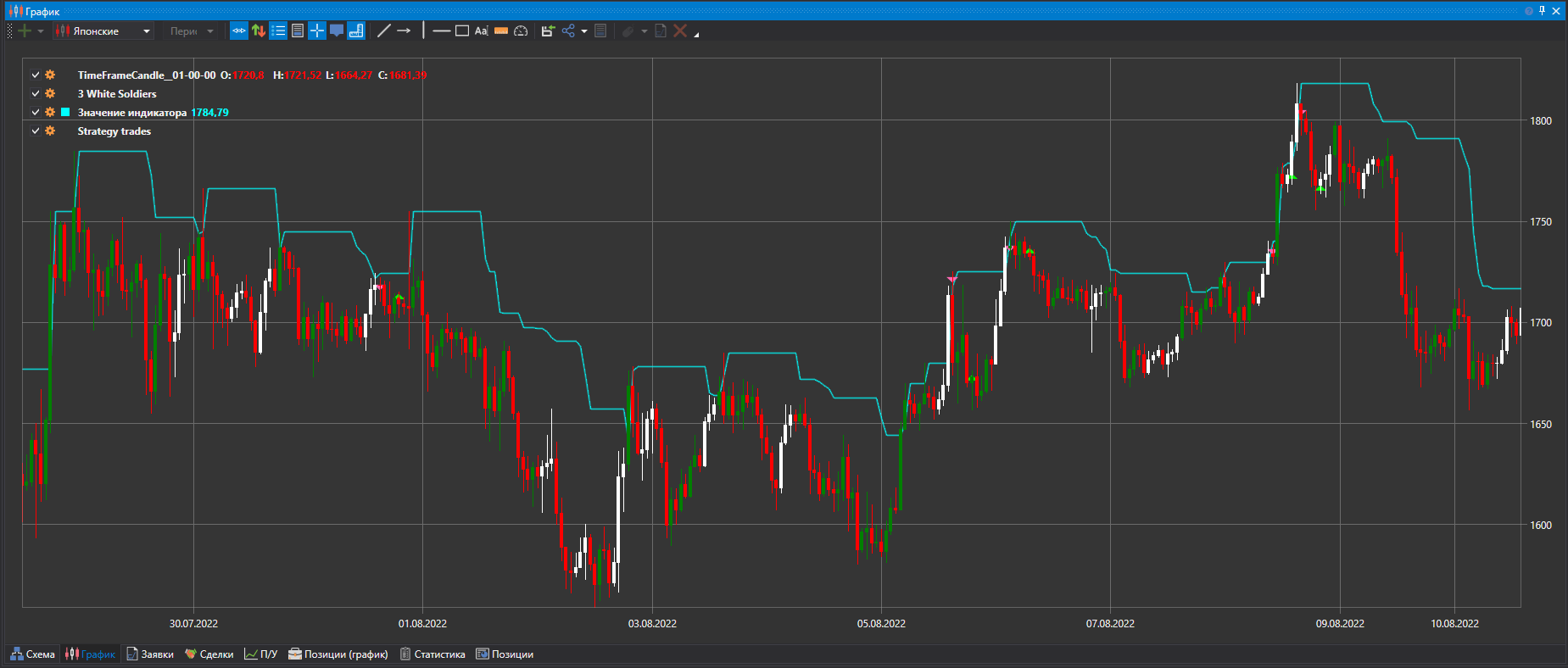Screen dimensions: 1568x668
Task: Toggle the crosshair cursor tool
Action: 317,31
